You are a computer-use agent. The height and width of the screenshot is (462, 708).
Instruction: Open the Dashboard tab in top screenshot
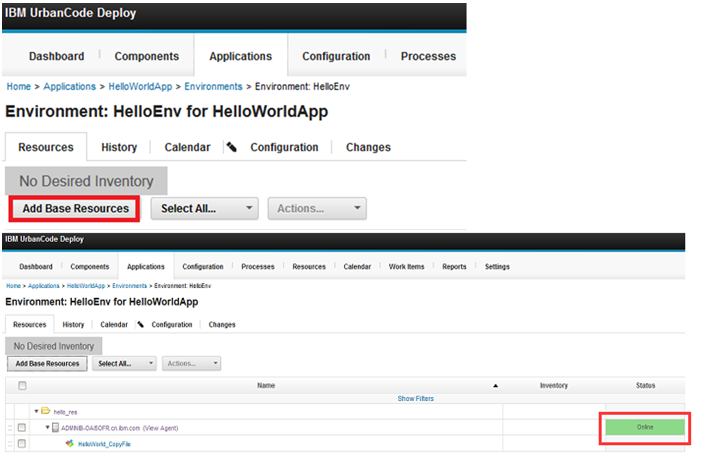point(56,56)
